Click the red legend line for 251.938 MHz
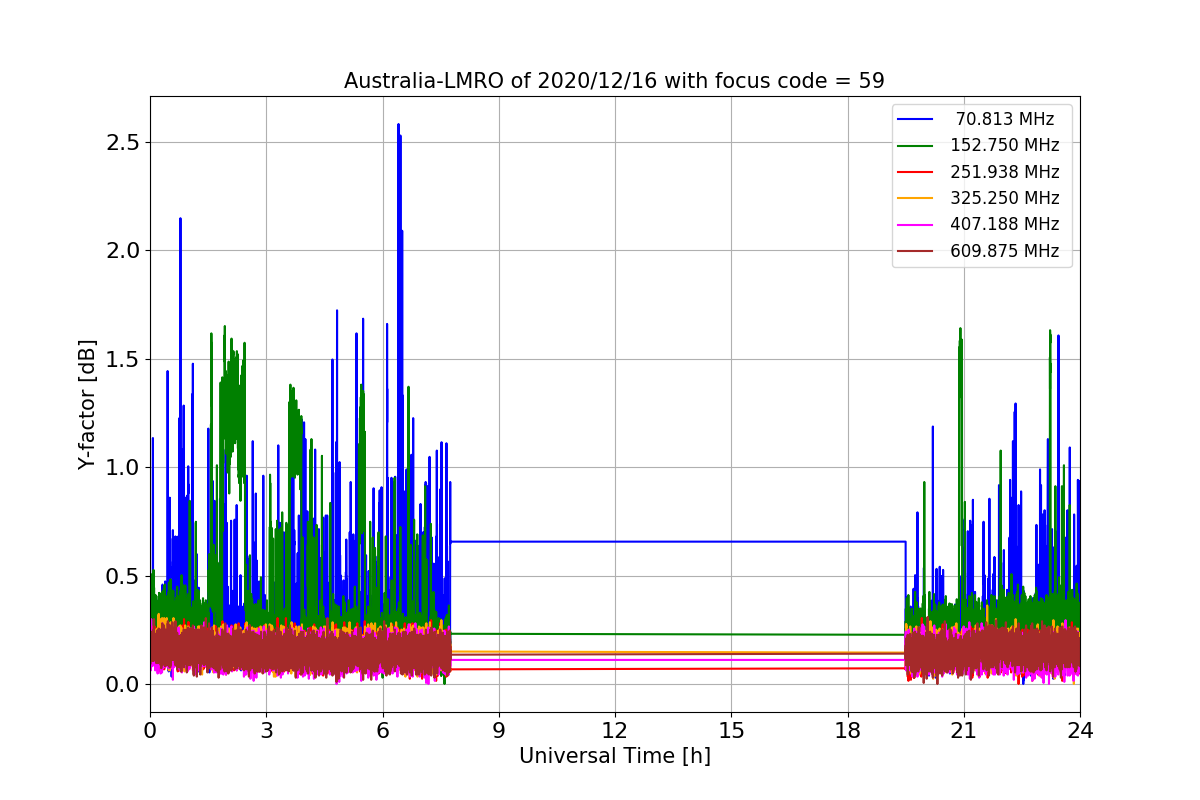This screenshot has height=800, width=1200. pyautogui.click(x=915, y=172)
